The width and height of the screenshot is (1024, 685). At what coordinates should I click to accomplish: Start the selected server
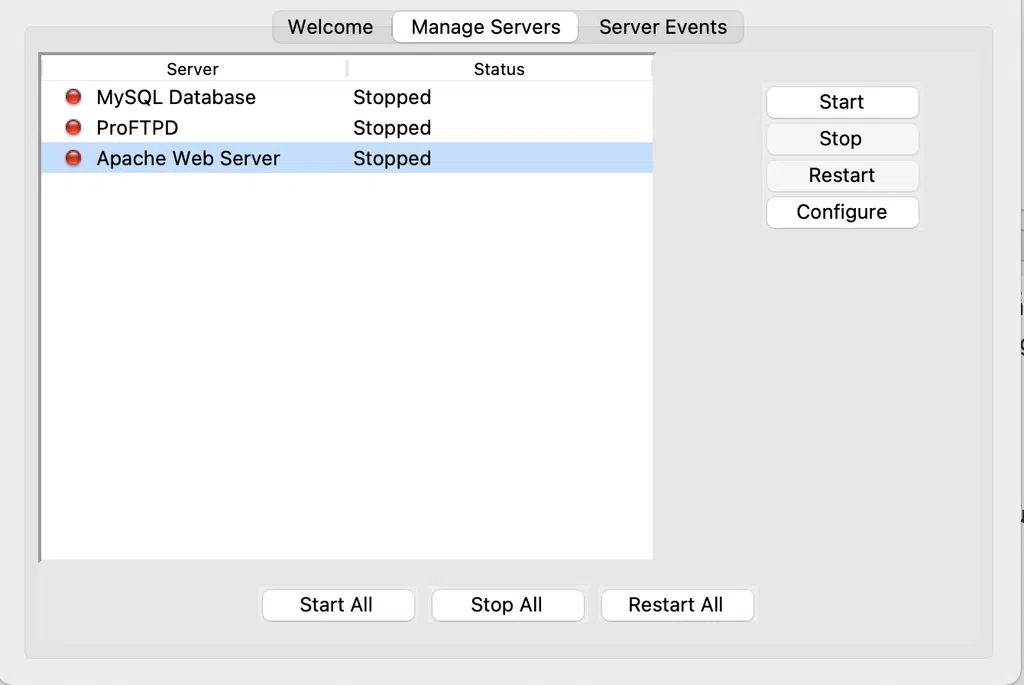842,102
